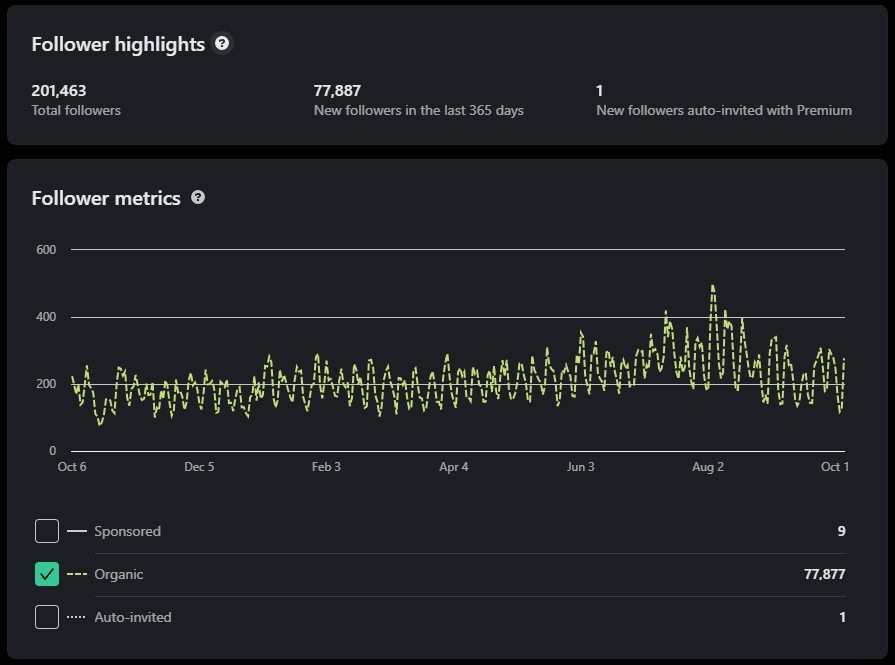Click the 77,887 new followers figure
The width and height of the screenshot is (895, 665).
pyautogui.click(x=337, y=91)
